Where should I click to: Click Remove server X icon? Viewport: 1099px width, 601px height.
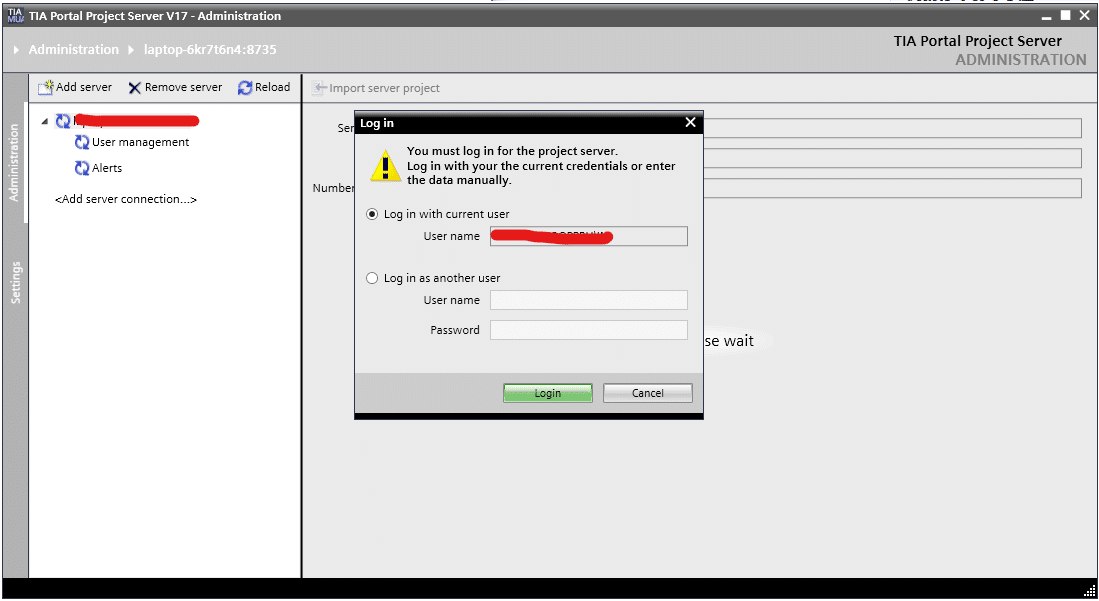135,88
